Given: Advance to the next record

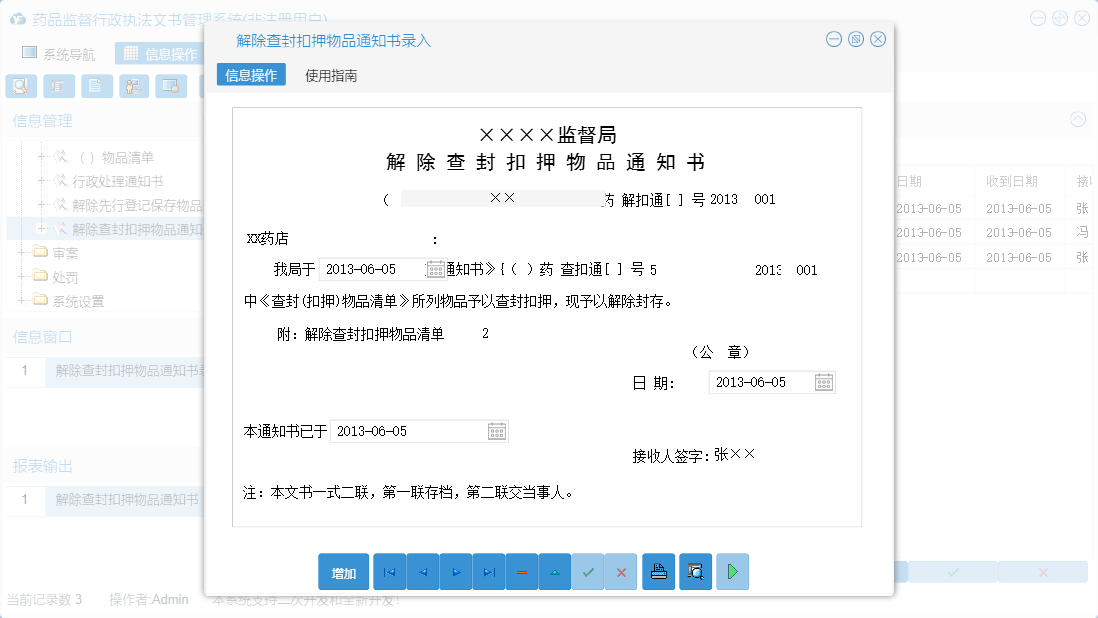Looking at the screenshot, I should tap(455, 571).
